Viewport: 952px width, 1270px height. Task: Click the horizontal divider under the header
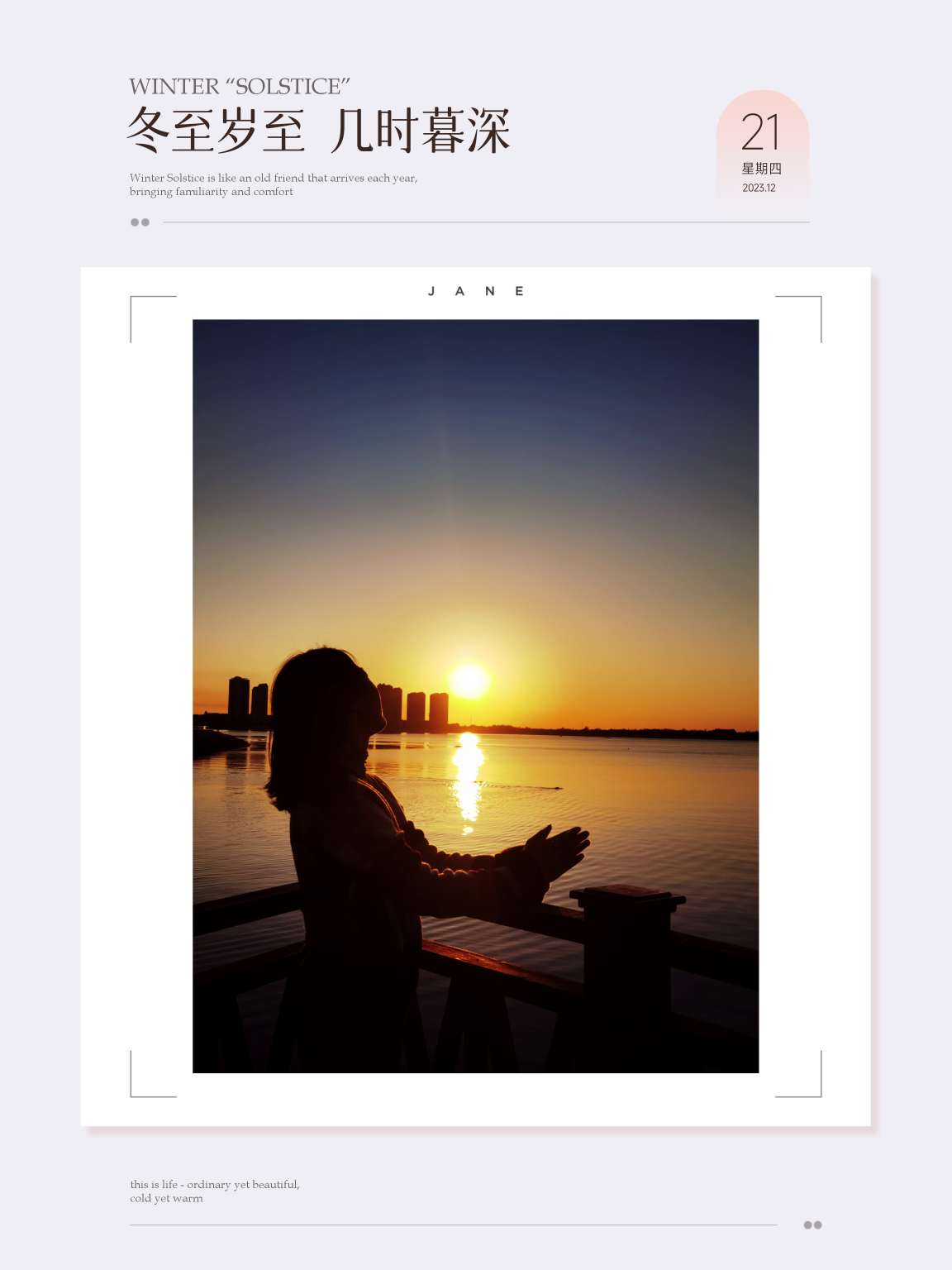[486, 222]
